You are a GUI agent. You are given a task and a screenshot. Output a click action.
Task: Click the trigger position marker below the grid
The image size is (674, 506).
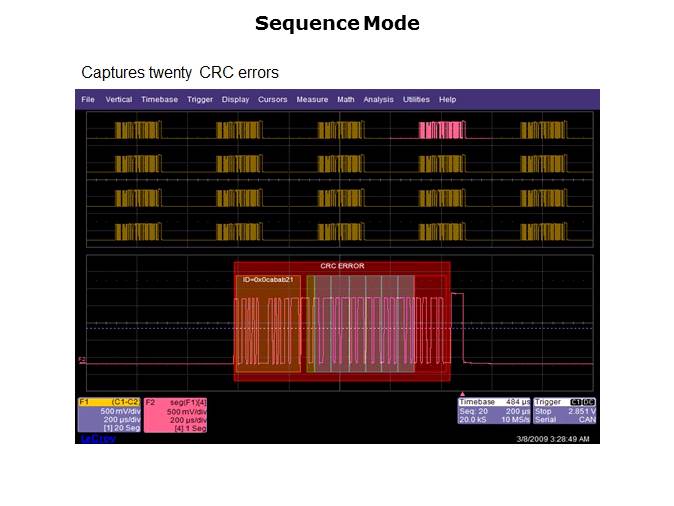(x=463, y=394)
